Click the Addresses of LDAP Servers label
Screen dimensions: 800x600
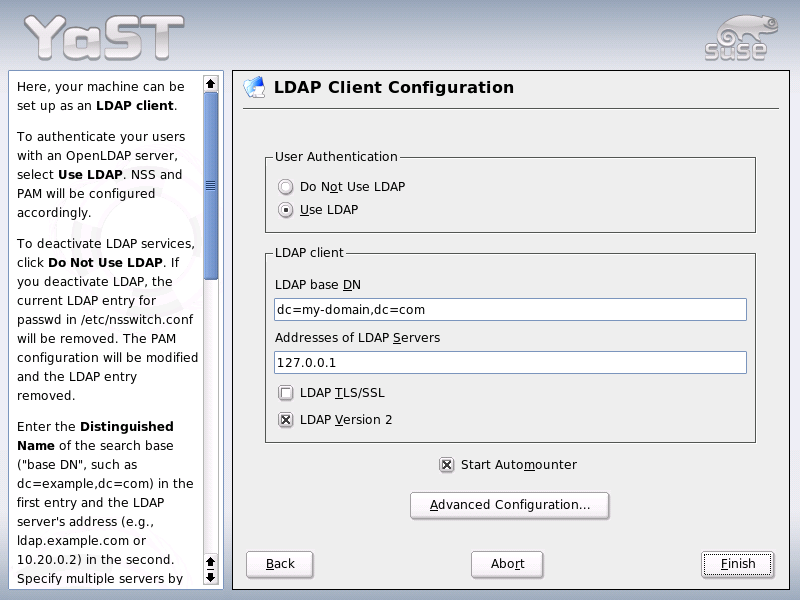point(358,338)
